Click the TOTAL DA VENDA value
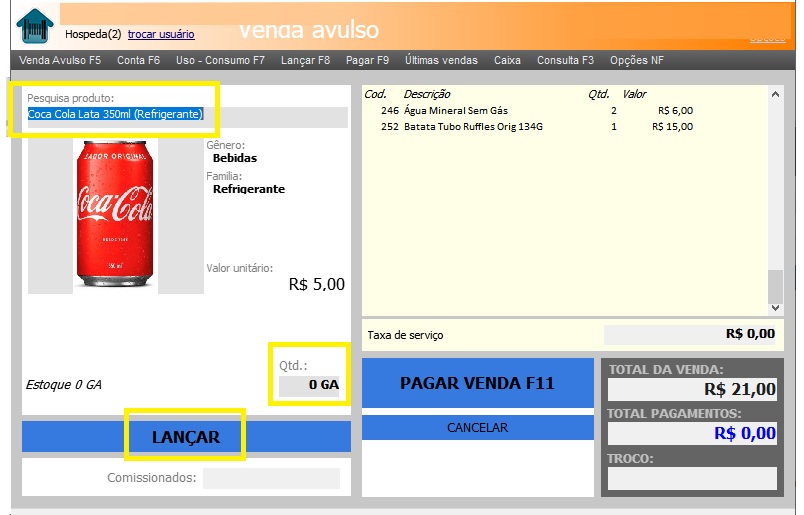This screenshot has width=804, height=515. [x=692, y=389]
